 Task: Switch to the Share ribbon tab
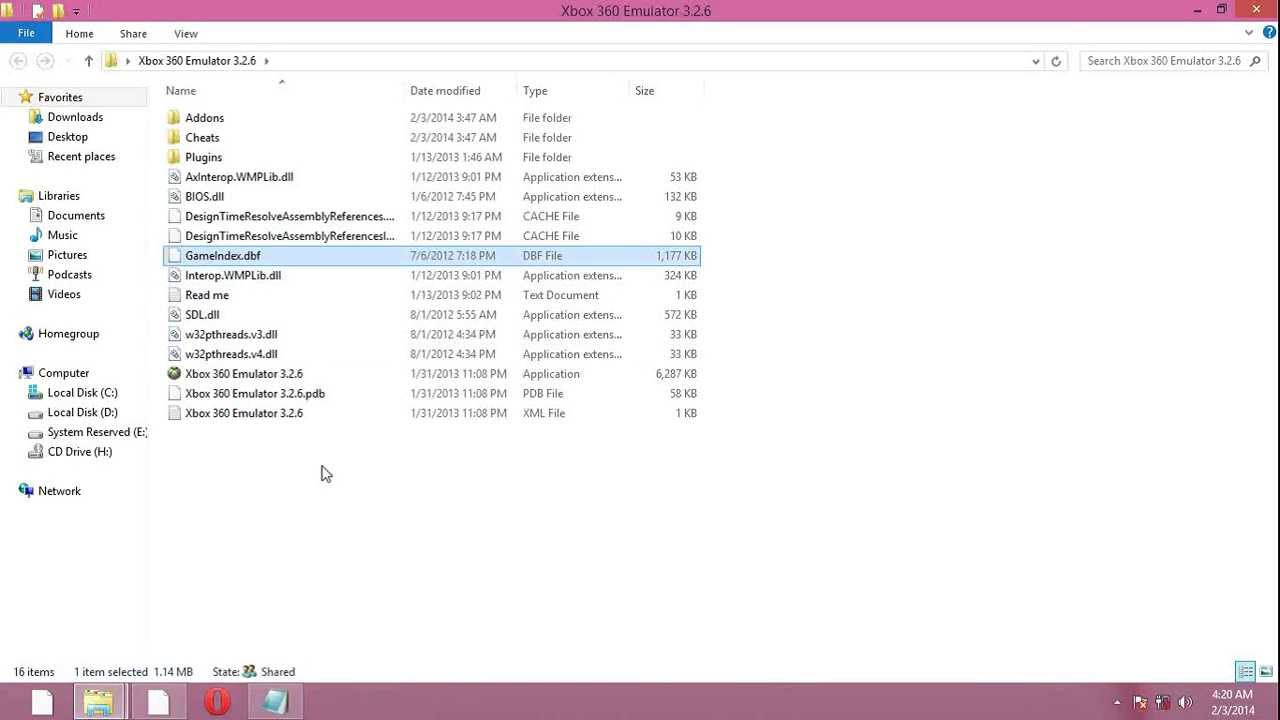point(133,34)
